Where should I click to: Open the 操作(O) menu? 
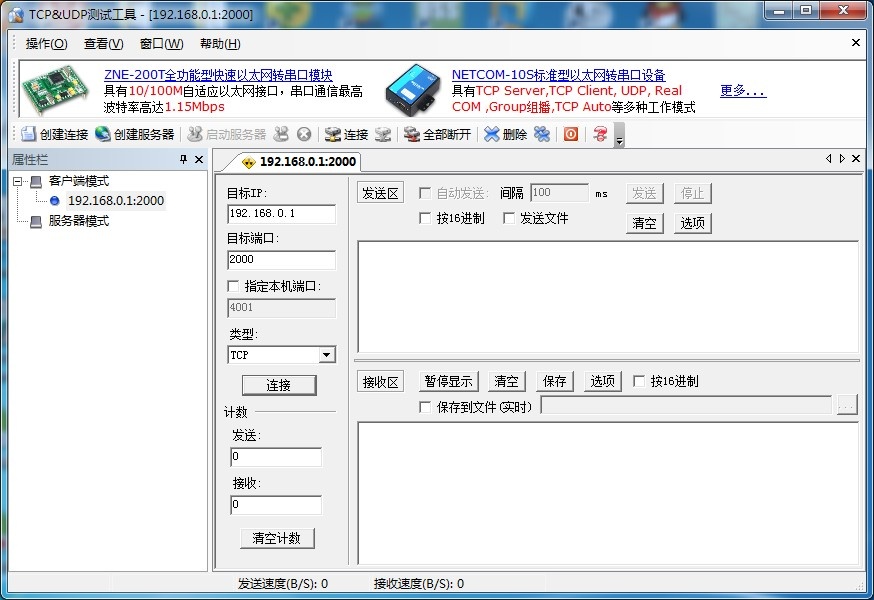[x=46, y=43]
